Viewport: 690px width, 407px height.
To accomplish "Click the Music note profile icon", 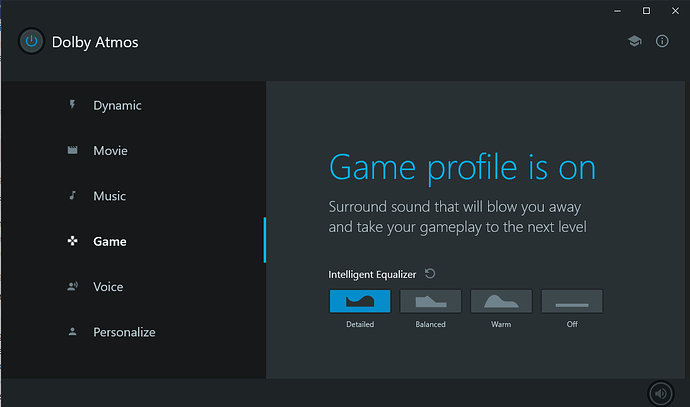I will [x=72, y=196].
